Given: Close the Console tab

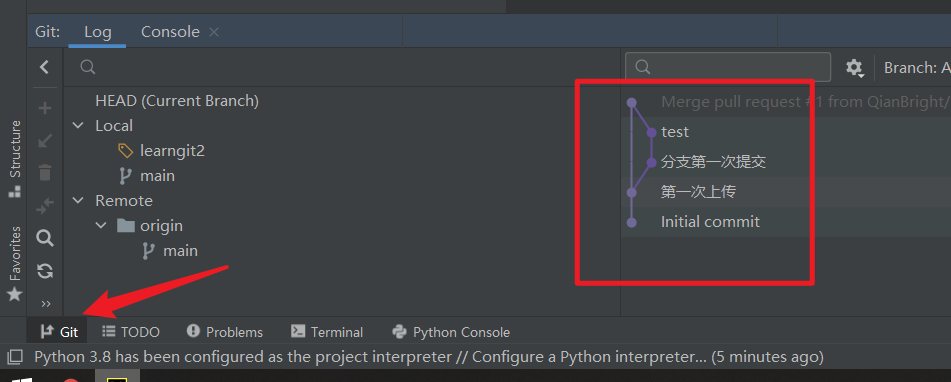Looking at the screenshot, I should (213, 32).
